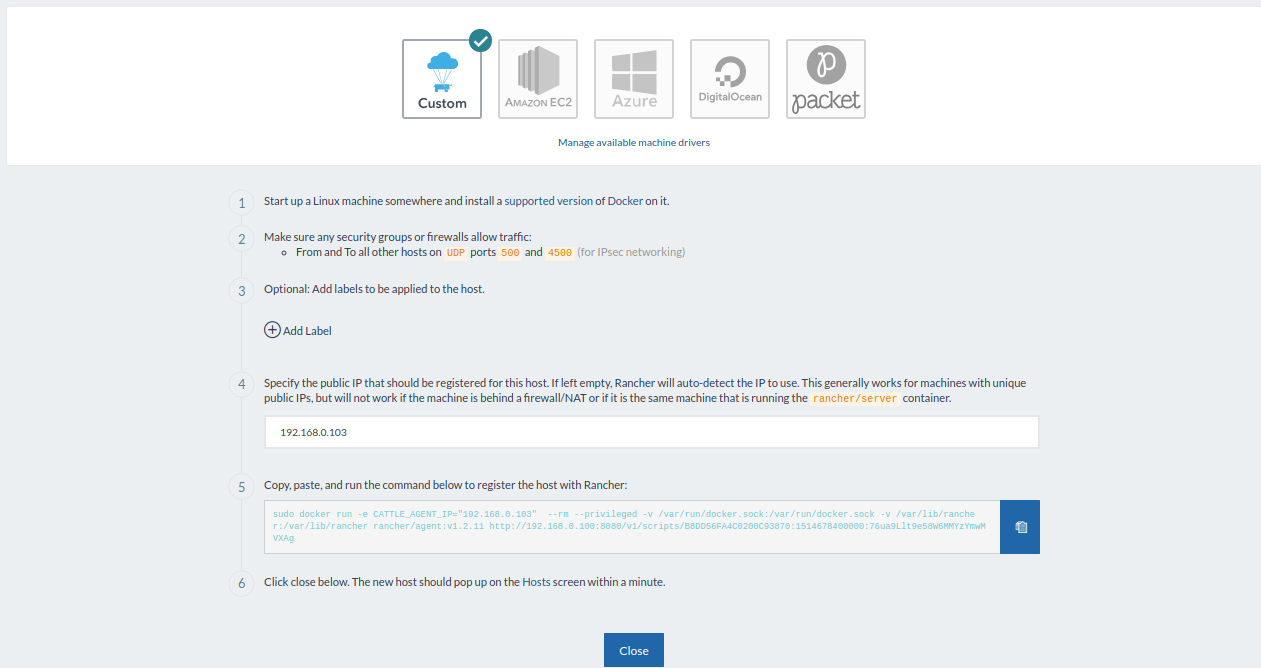This screenshot has height=668, width=1261.
Task: Click "Specify the public IP" instruction text
Action: click(x=645, y=390)
